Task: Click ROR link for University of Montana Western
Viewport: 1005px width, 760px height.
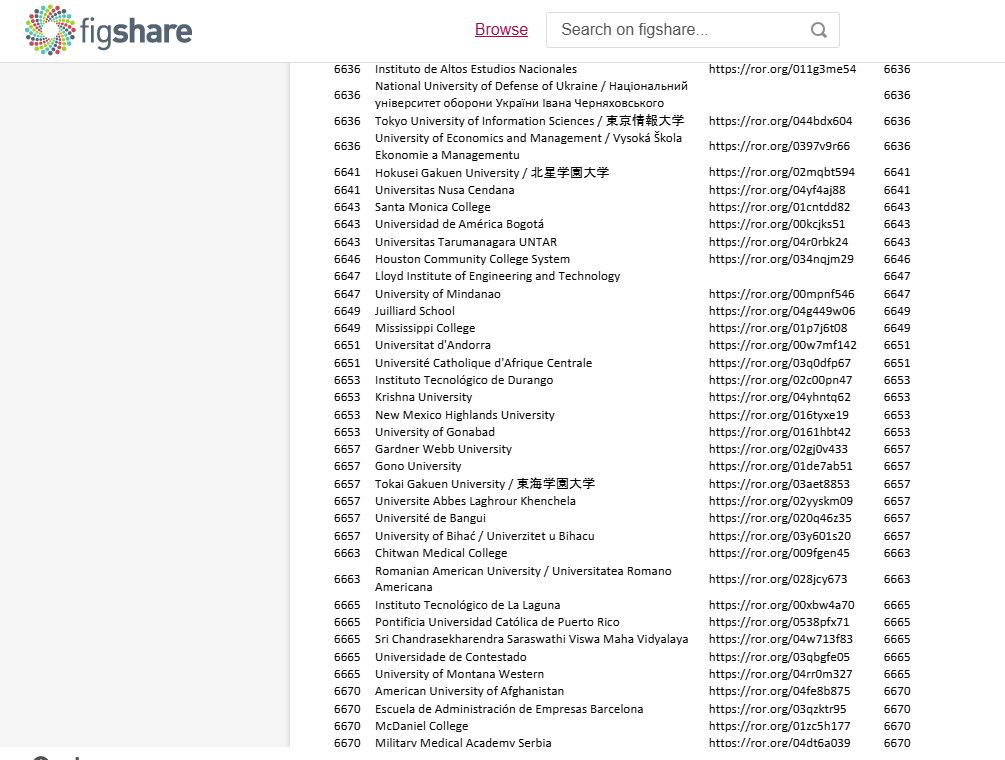Action: tap(781, 675)
